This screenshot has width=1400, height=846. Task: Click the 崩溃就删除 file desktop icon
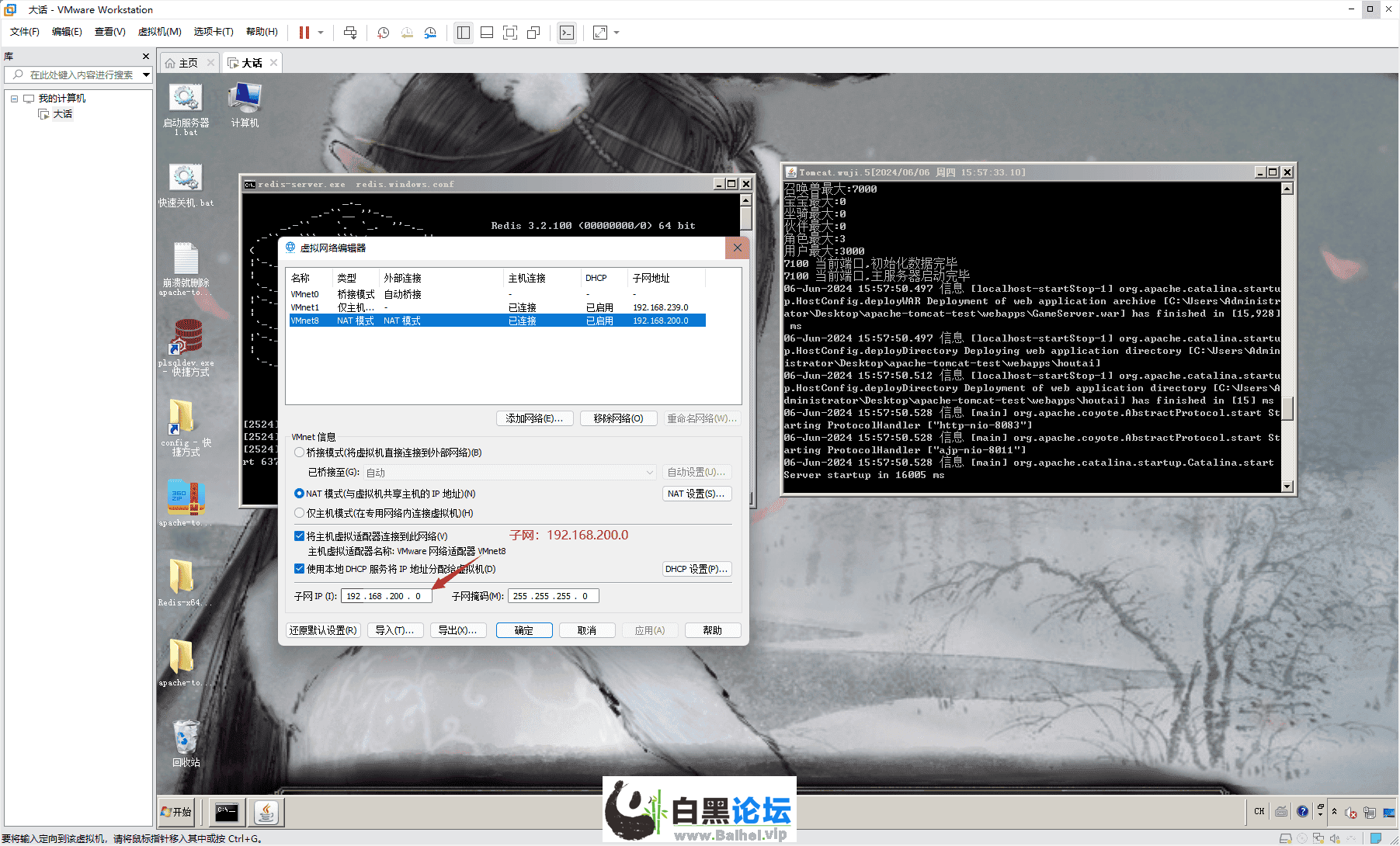tap(186, 269)
